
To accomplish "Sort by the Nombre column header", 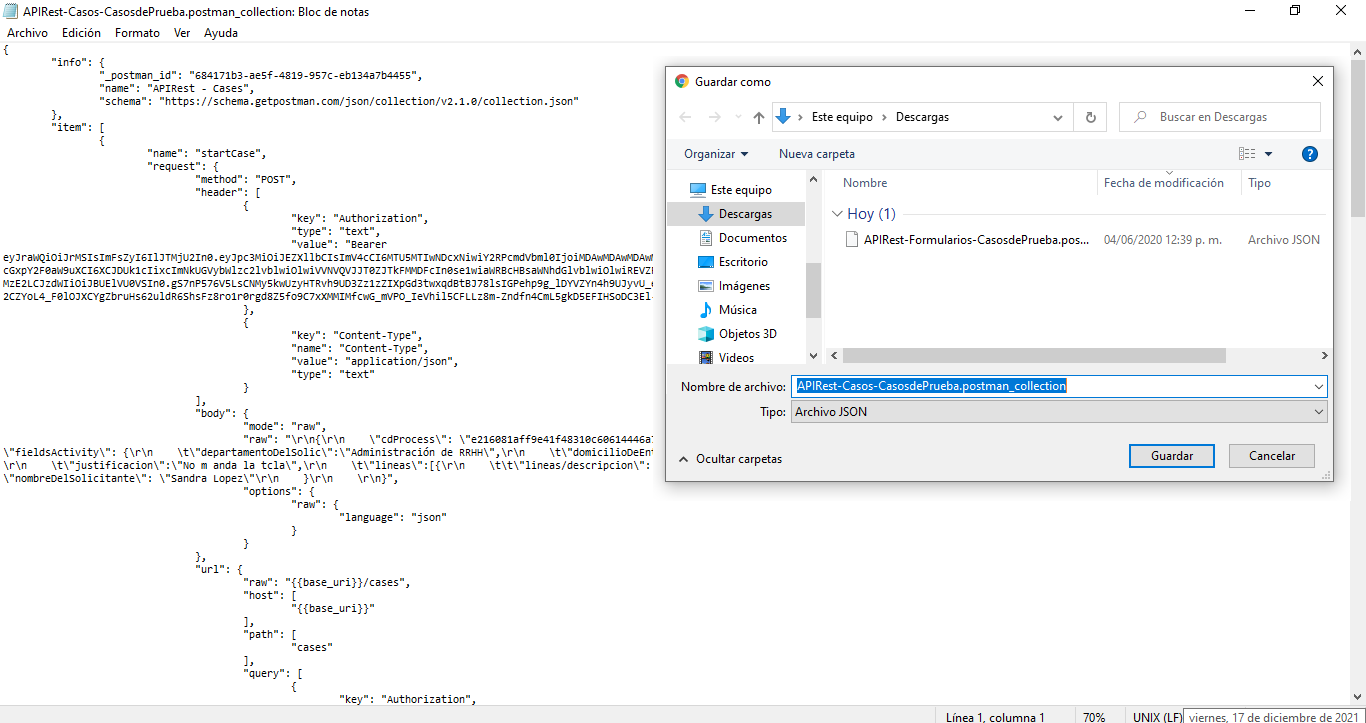I will click(865, 183).
